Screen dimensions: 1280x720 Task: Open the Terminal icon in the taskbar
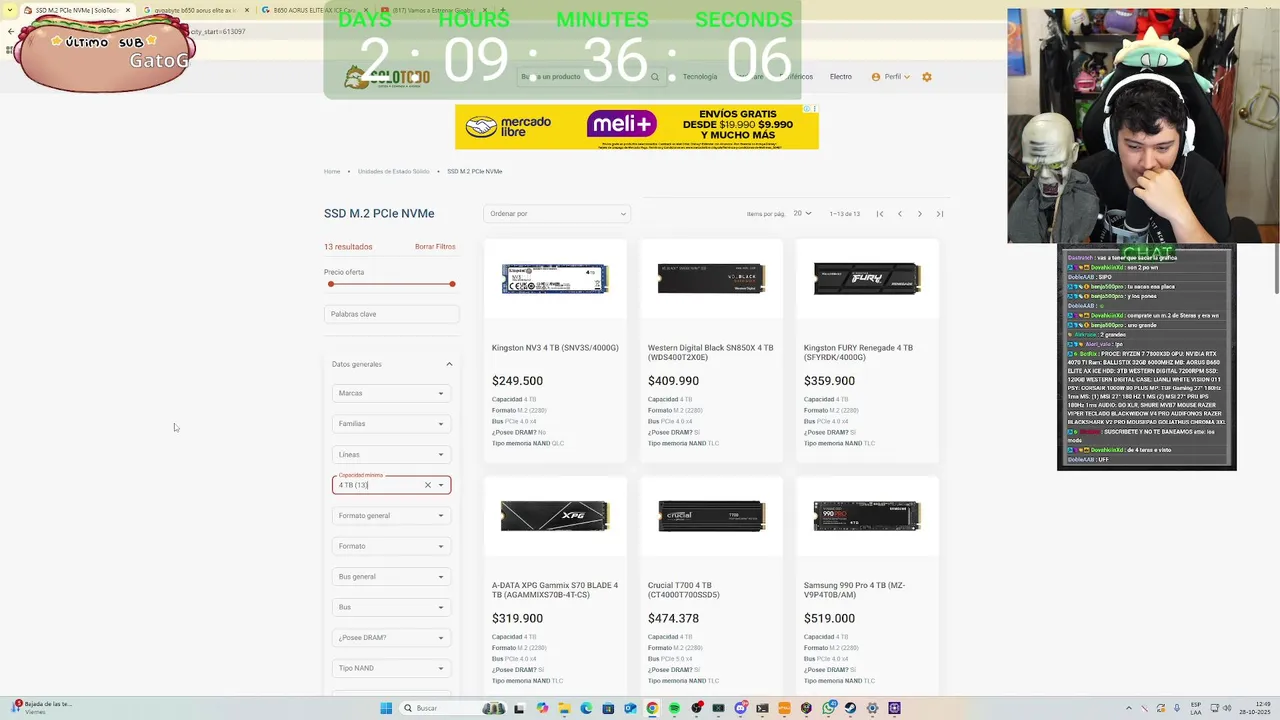click(762, 708)
